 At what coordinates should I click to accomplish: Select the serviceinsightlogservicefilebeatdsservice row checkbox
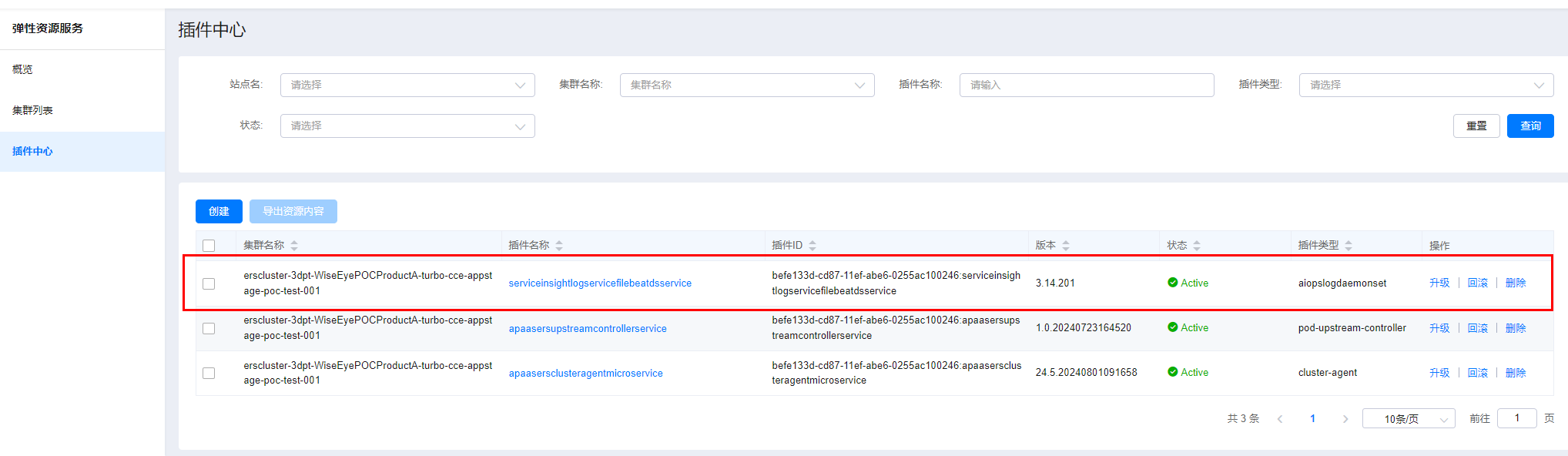[x=209, y=283]
